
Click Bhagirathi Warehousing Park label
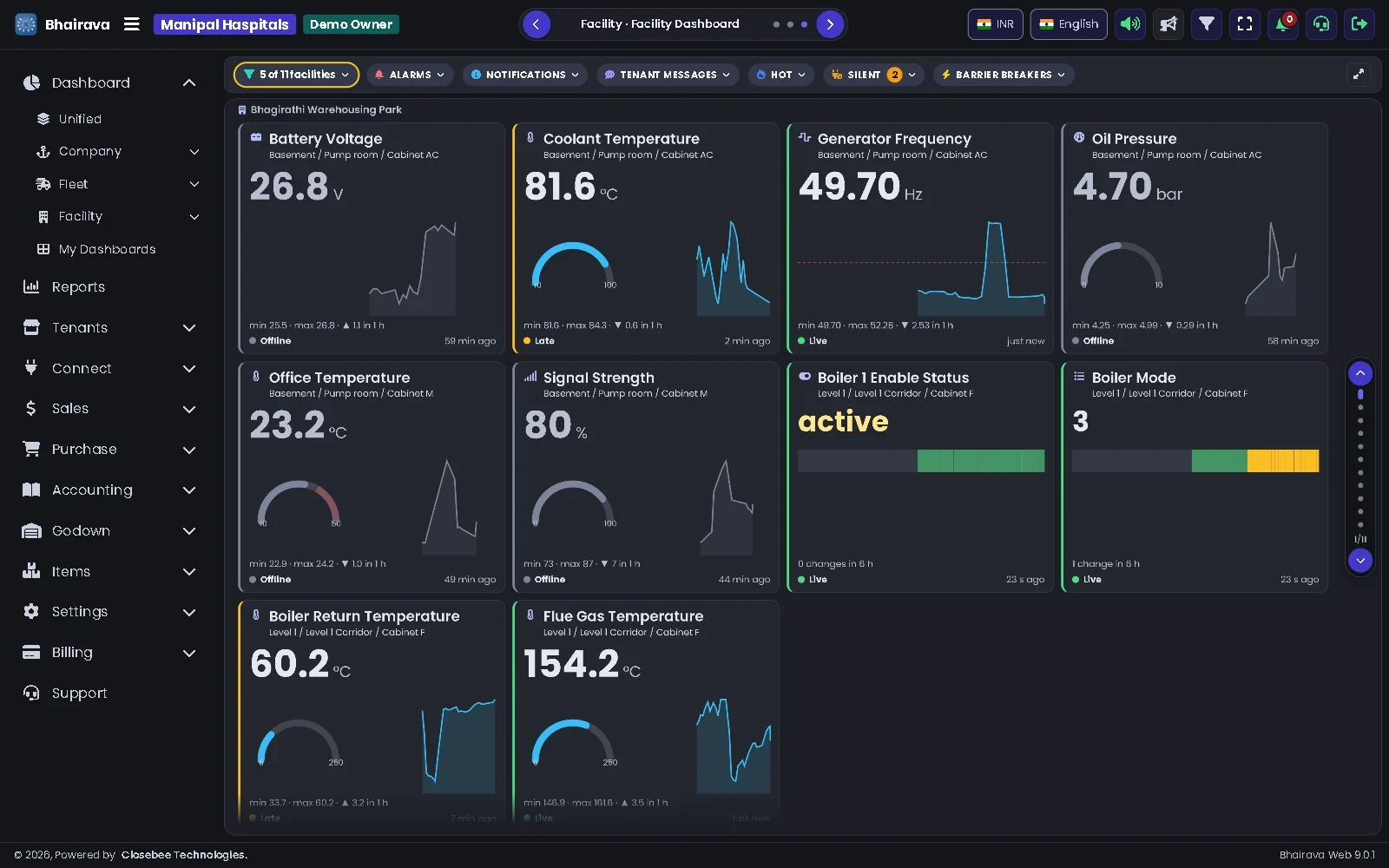pos(326,110)
